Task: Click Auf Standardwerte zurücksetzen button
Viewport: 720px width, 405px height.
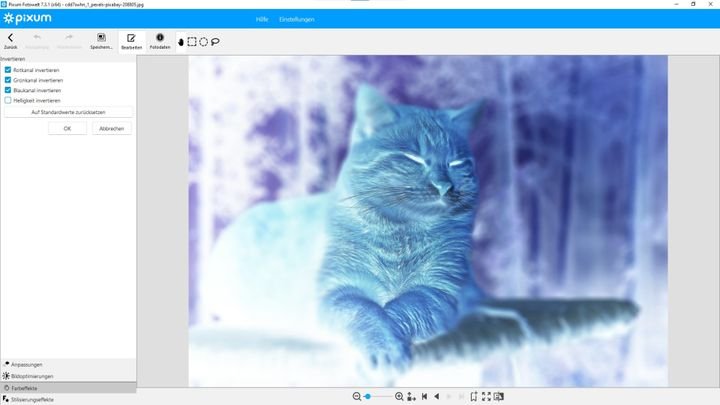Action: 68,112
